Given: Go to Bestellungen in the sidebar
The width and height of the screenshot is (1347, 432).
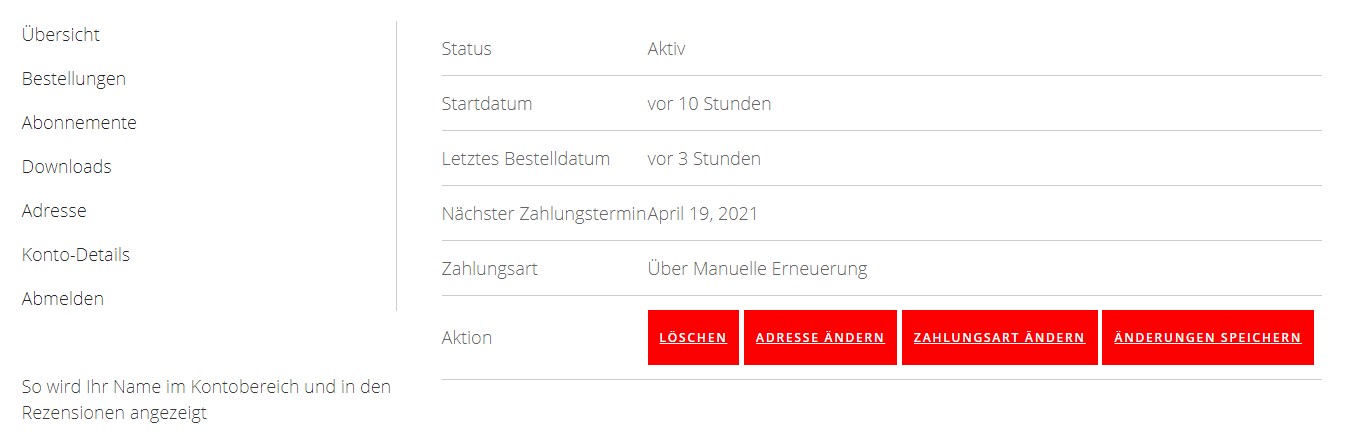Looking at the screenshot, I should (74, 79).
